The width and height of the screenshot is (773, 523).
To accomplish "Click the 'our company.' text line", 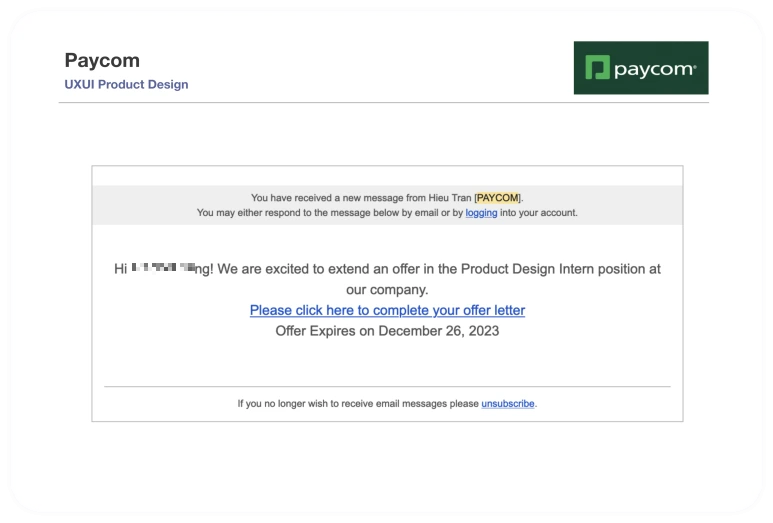I will pos(387,290).
